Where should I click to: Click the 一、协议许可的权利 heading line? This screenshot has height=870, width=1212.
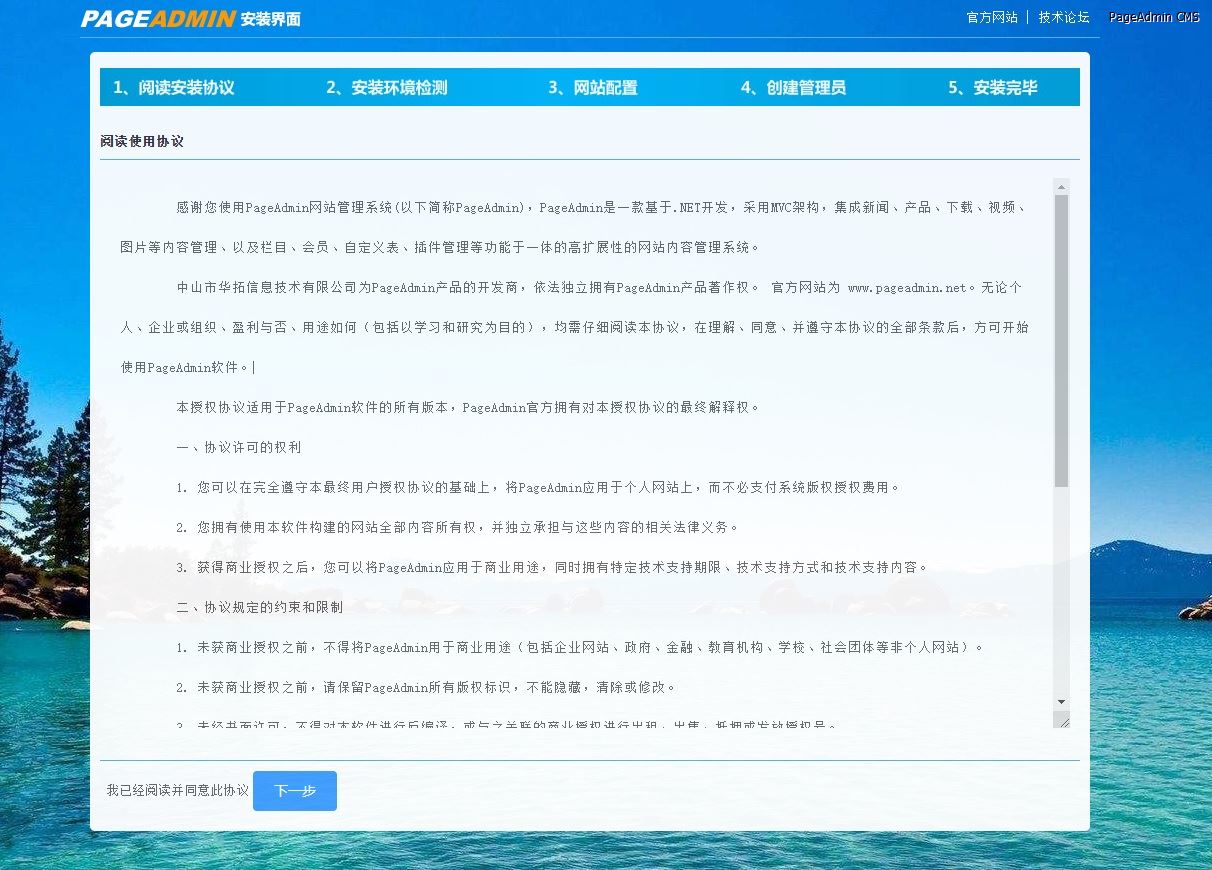click(239, 448)
